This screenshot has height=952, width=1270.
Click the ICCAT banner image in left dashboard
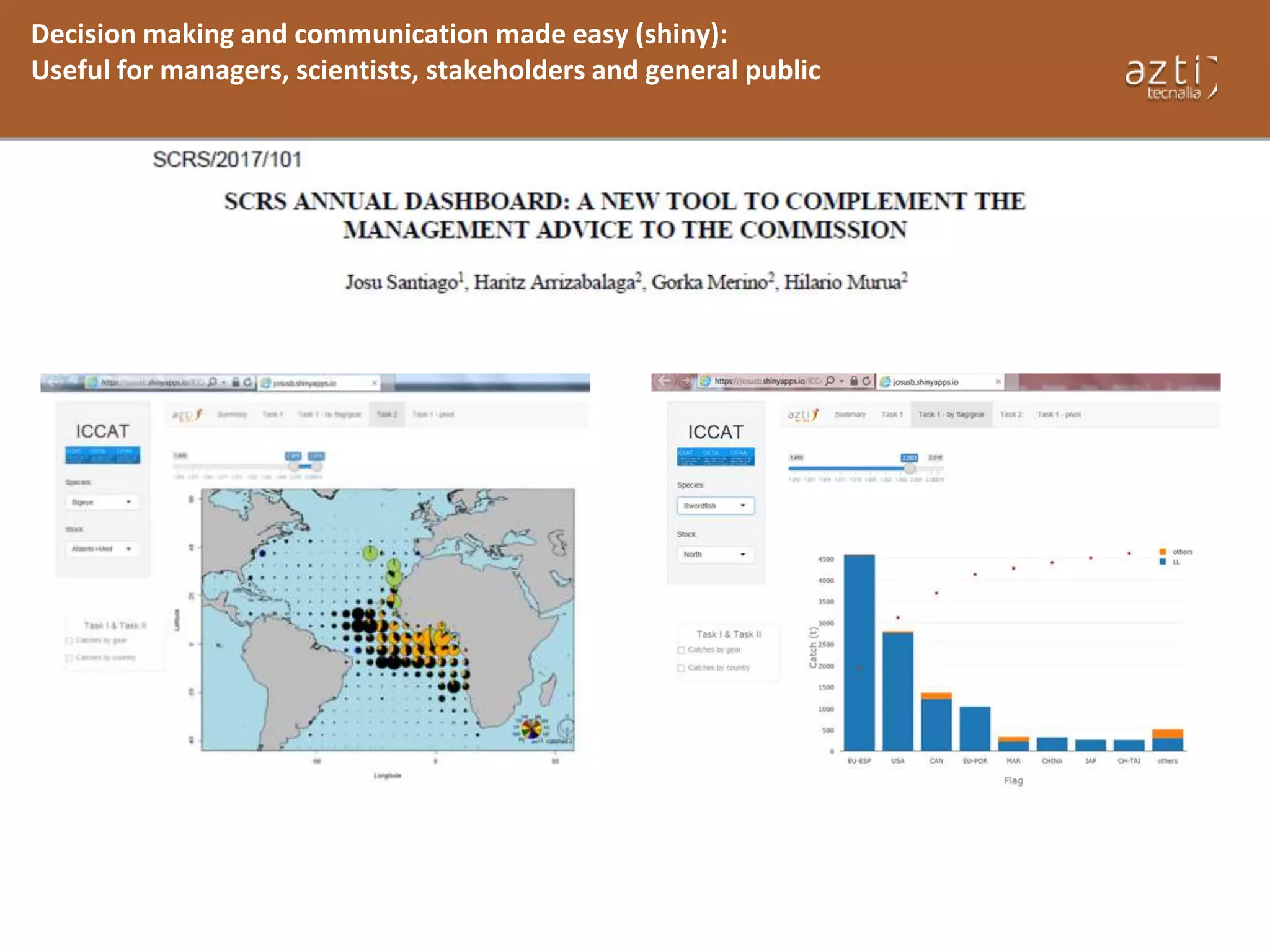point(102,455)
